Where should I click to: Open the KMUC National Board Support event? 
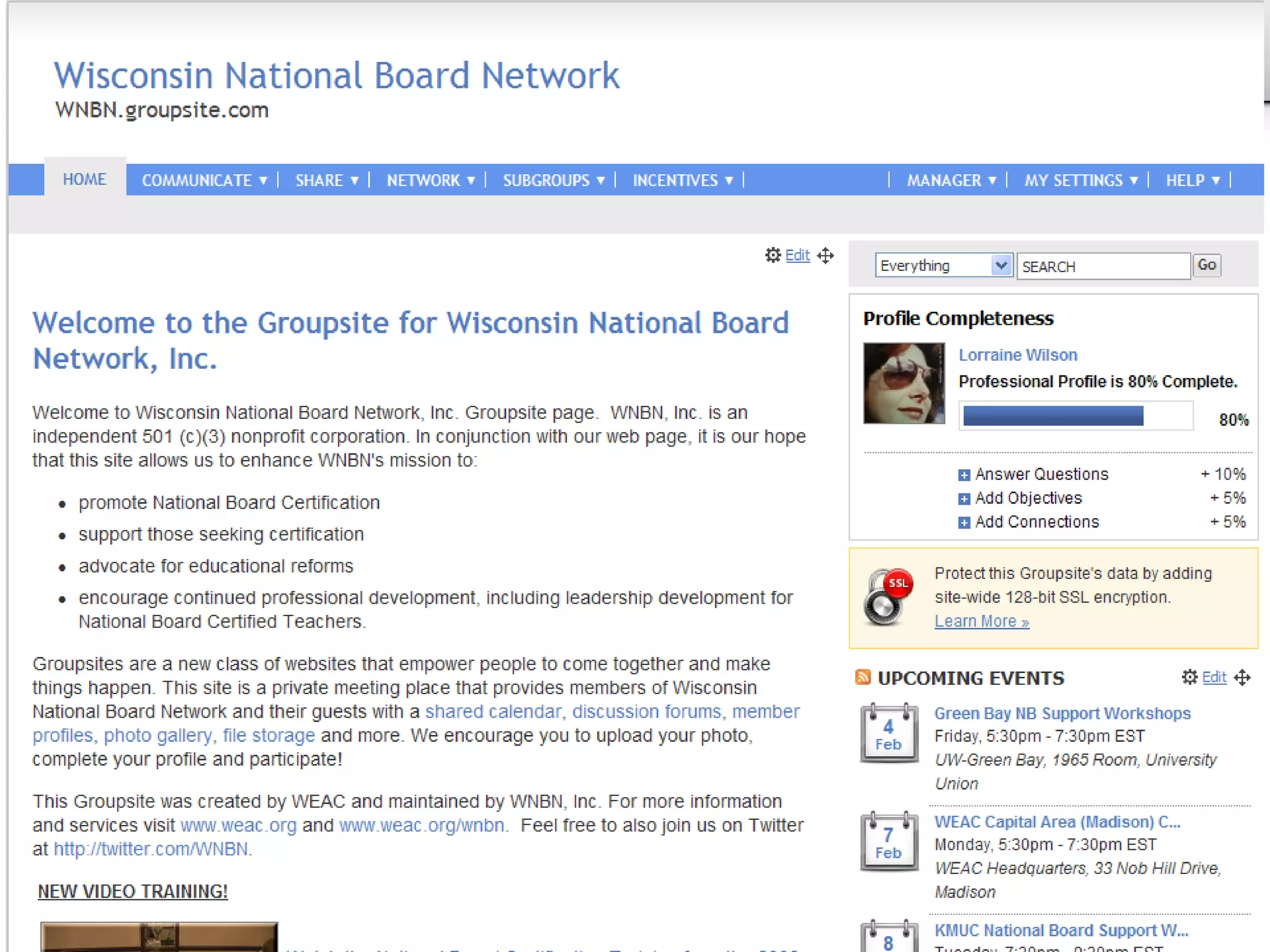tap(1061, 930)
